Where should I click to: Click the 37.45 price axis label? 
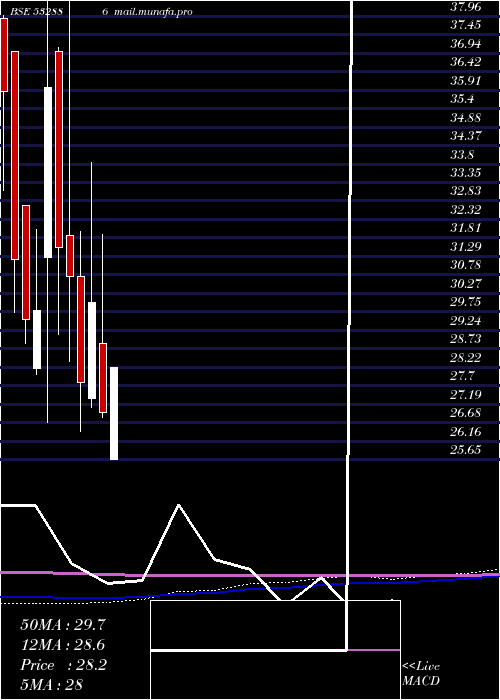466,25
